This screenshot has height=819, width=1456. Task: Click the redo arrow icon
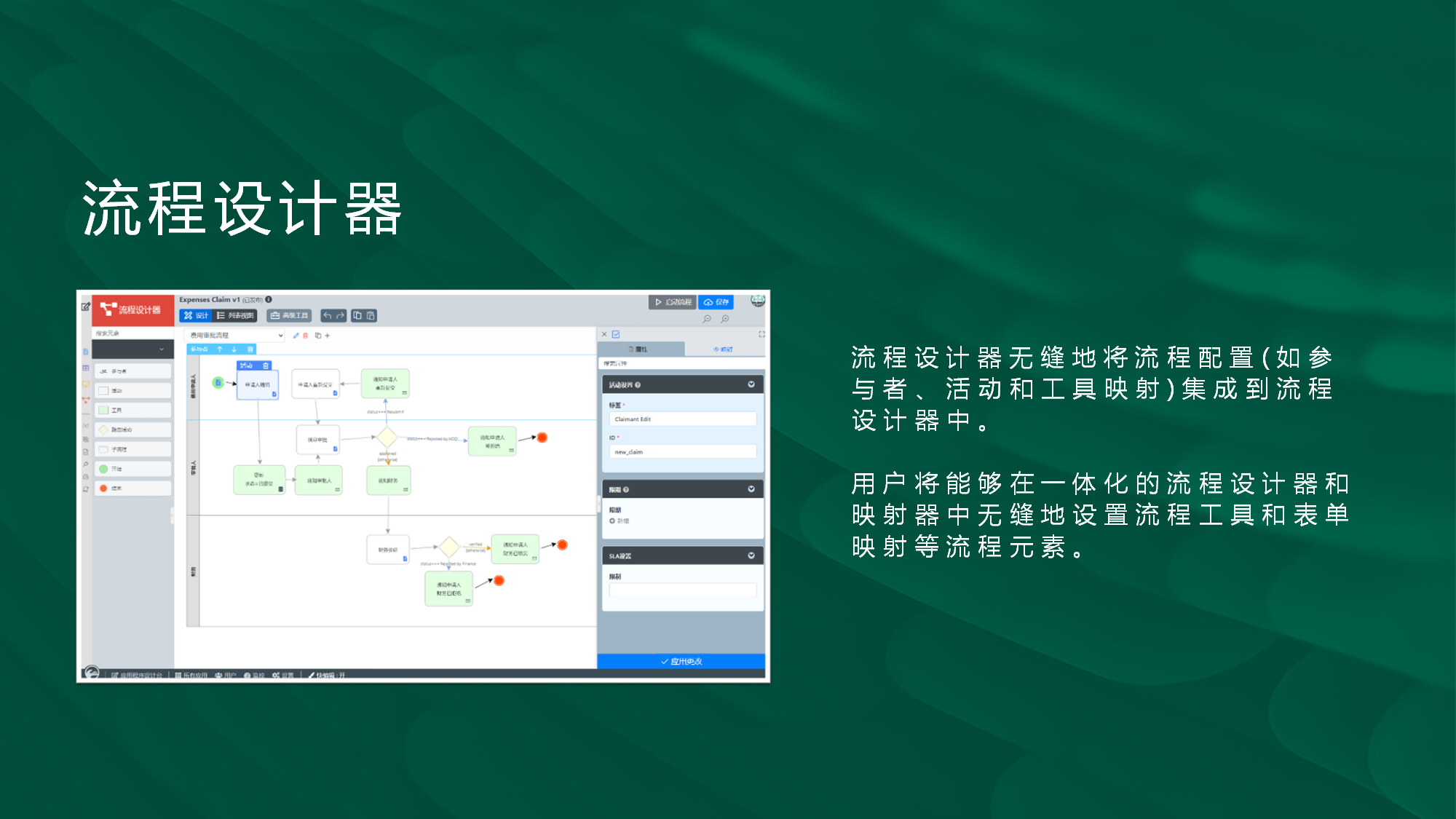pyautogui.click(x=340, y=315)
